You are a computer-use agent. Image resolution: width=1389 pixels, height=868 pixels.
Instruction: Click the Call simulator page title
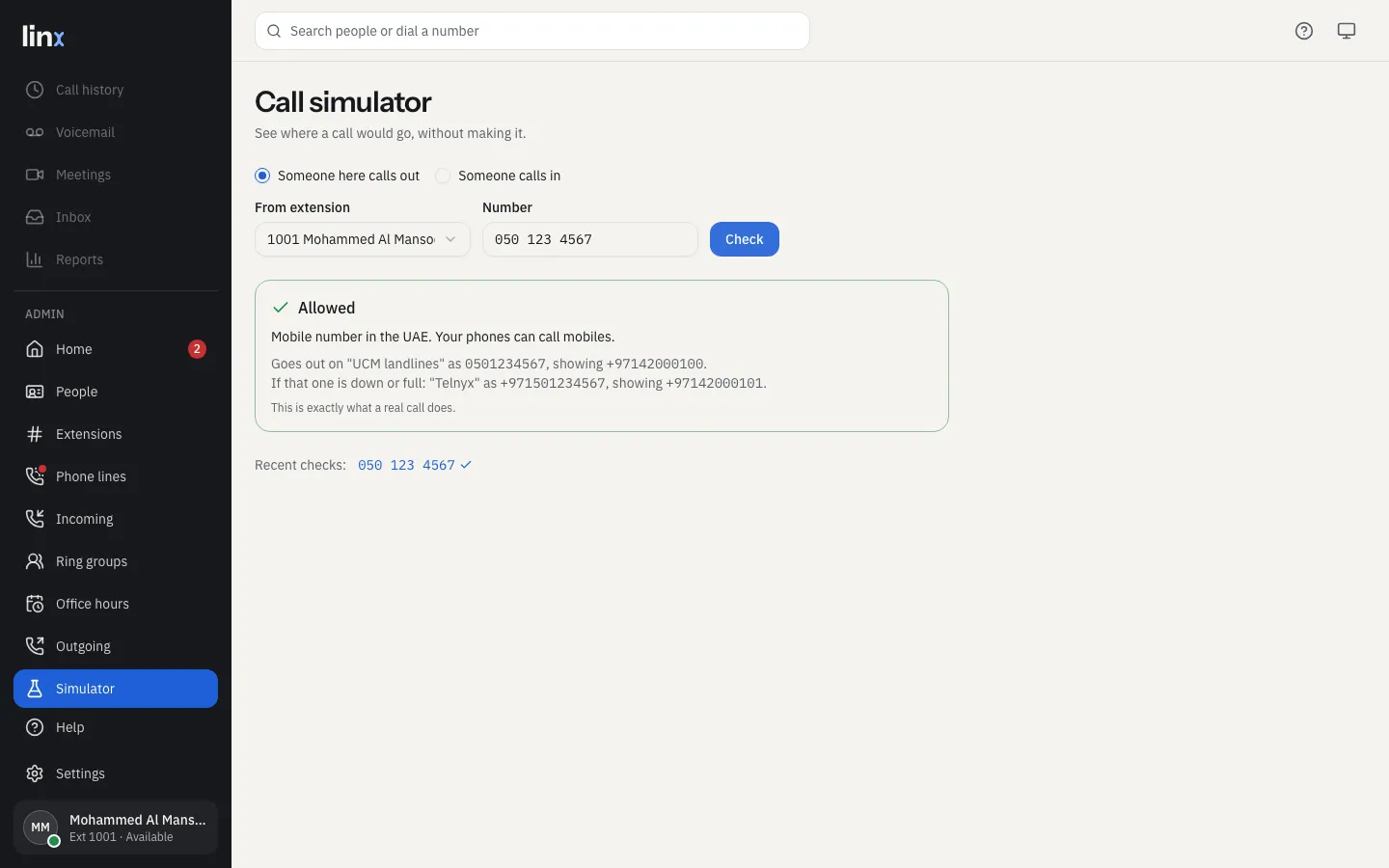(x=343, y=101)
